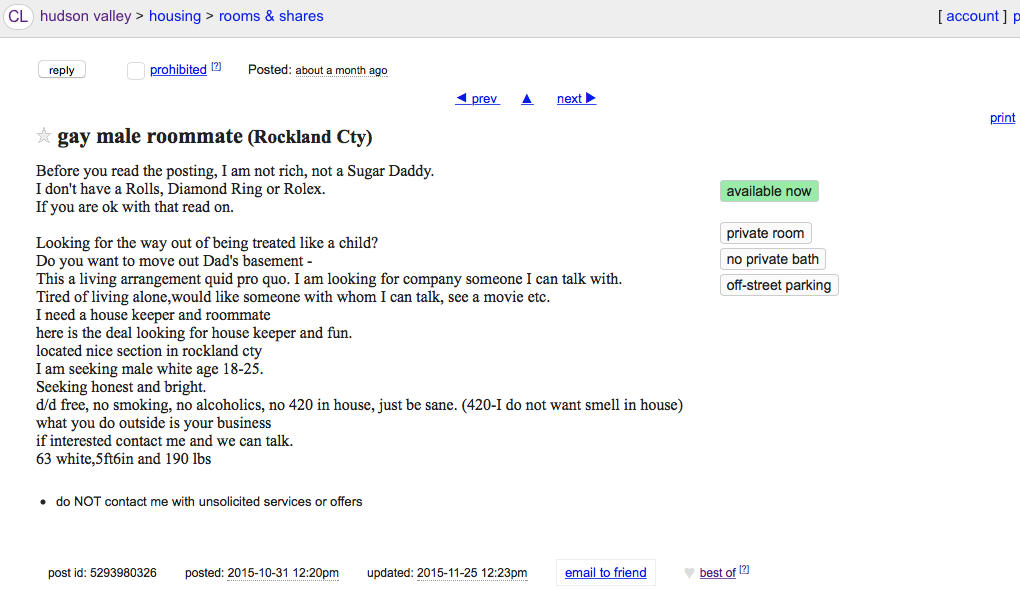Click the best of link
This screenshot has width=1020, height=590.
pyautogui.click(x=717, y=573)
